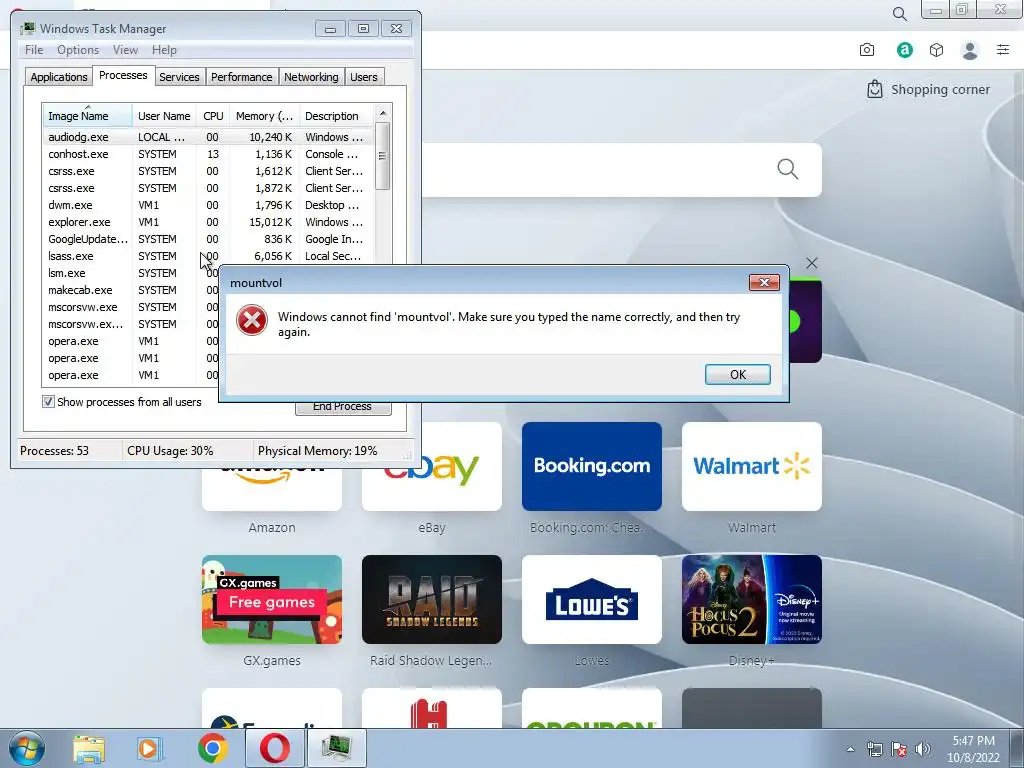Open the Opera profile avatar icon
This screenshot has width=1024, height=768.
click(x=970, y=50)
